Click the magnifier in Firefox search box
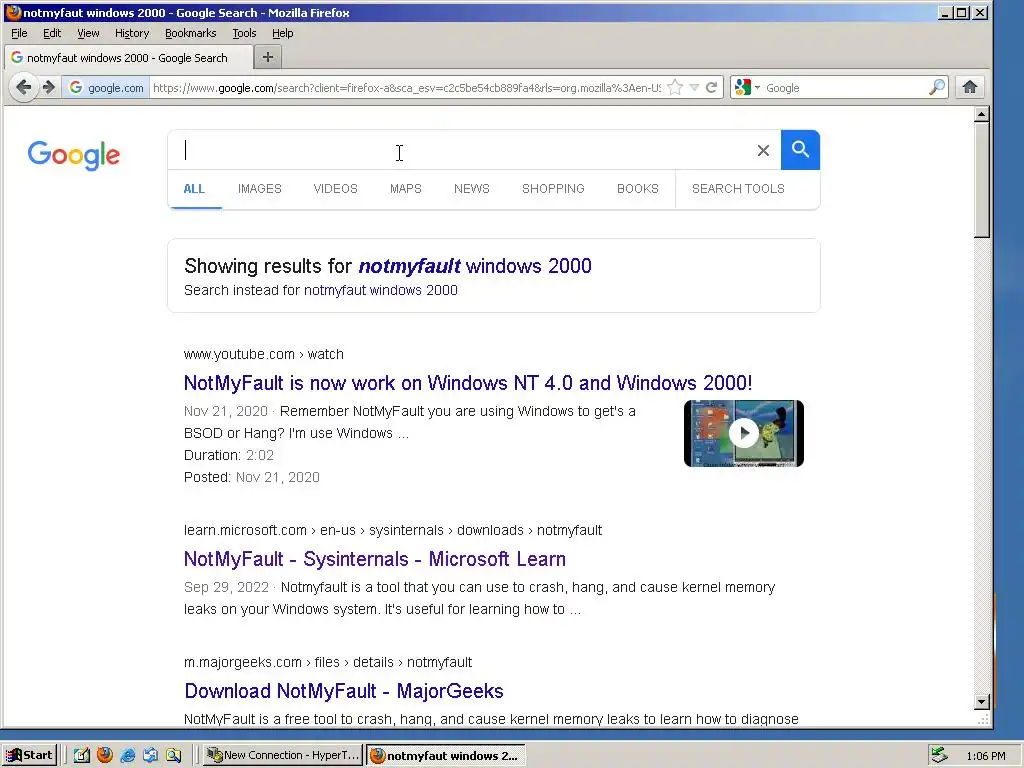 tap(937, 88)
